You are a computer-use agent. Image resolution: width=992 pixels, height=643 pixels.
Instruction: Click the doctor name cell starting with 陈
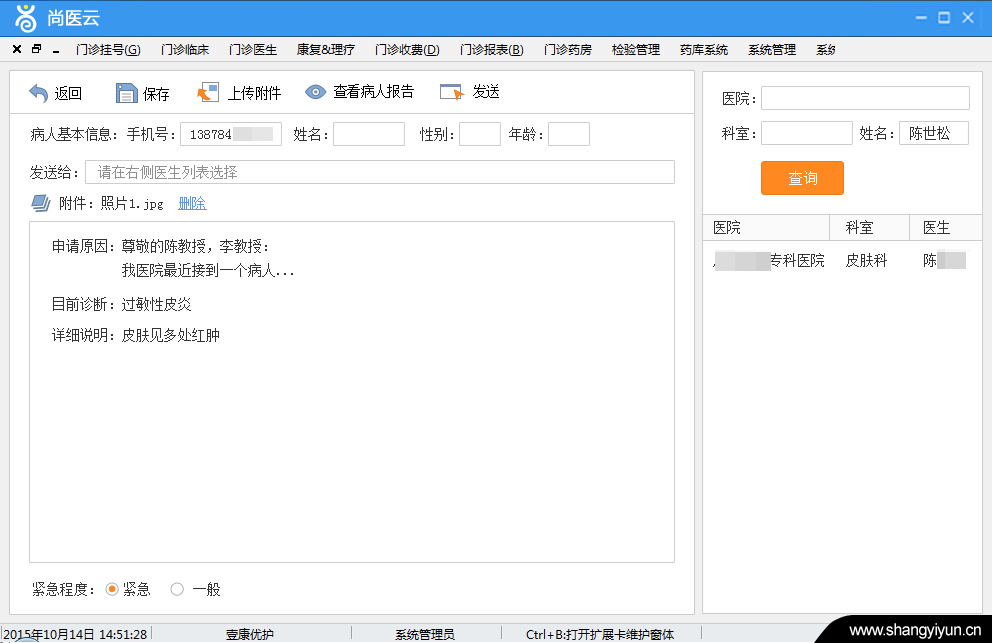click(x=944, y=260)
